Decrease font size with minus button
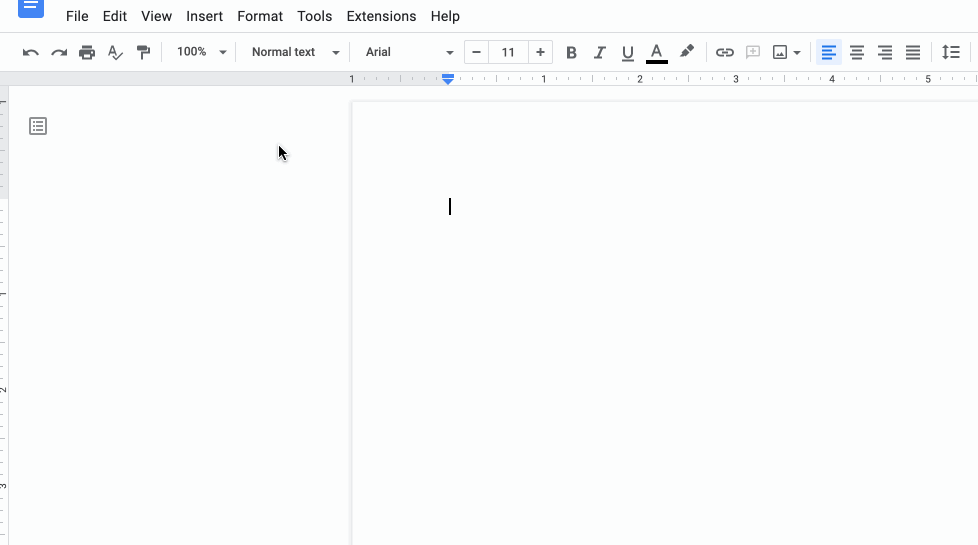Viewport: 978px width, 545px height. pyautogui.click(x=477, y=52)
